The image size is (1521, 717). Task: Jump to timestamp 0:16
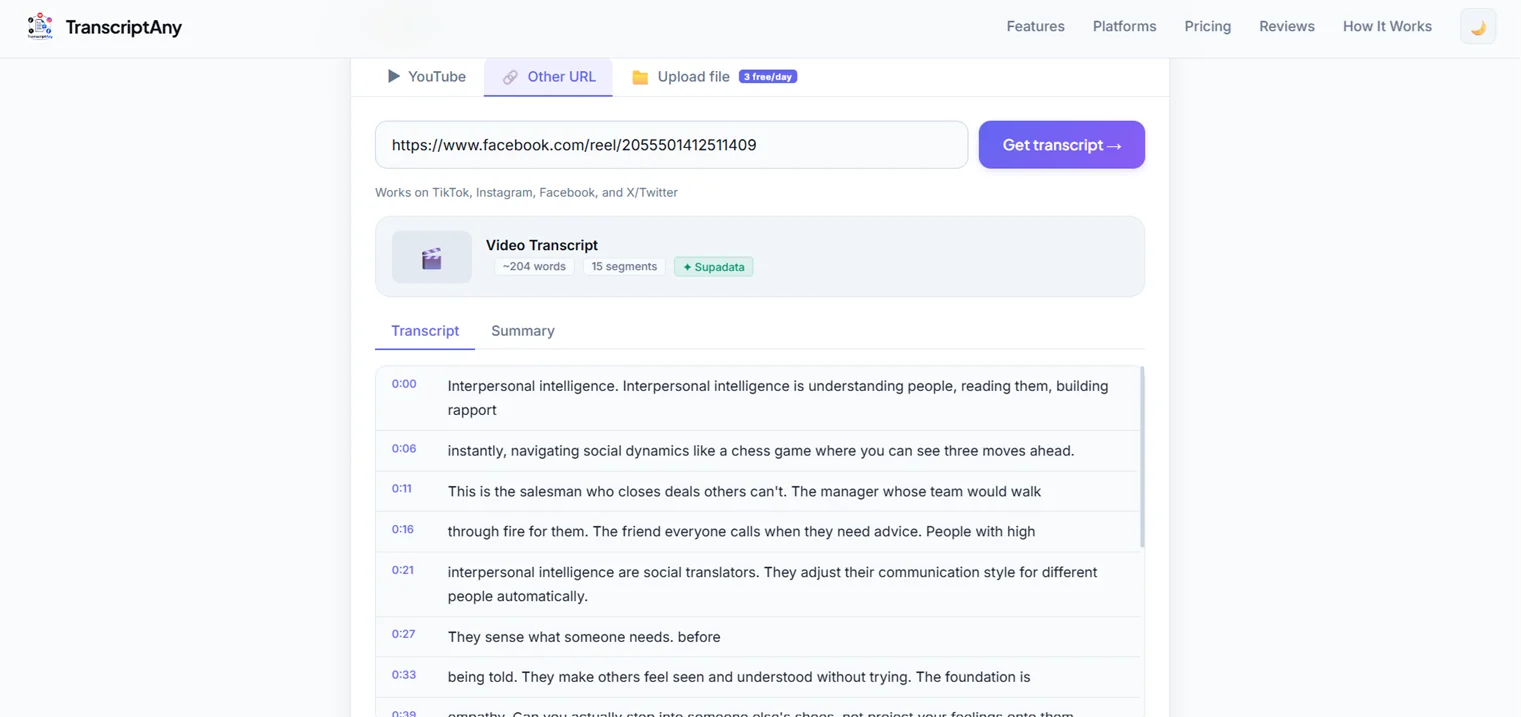point(403,530)
